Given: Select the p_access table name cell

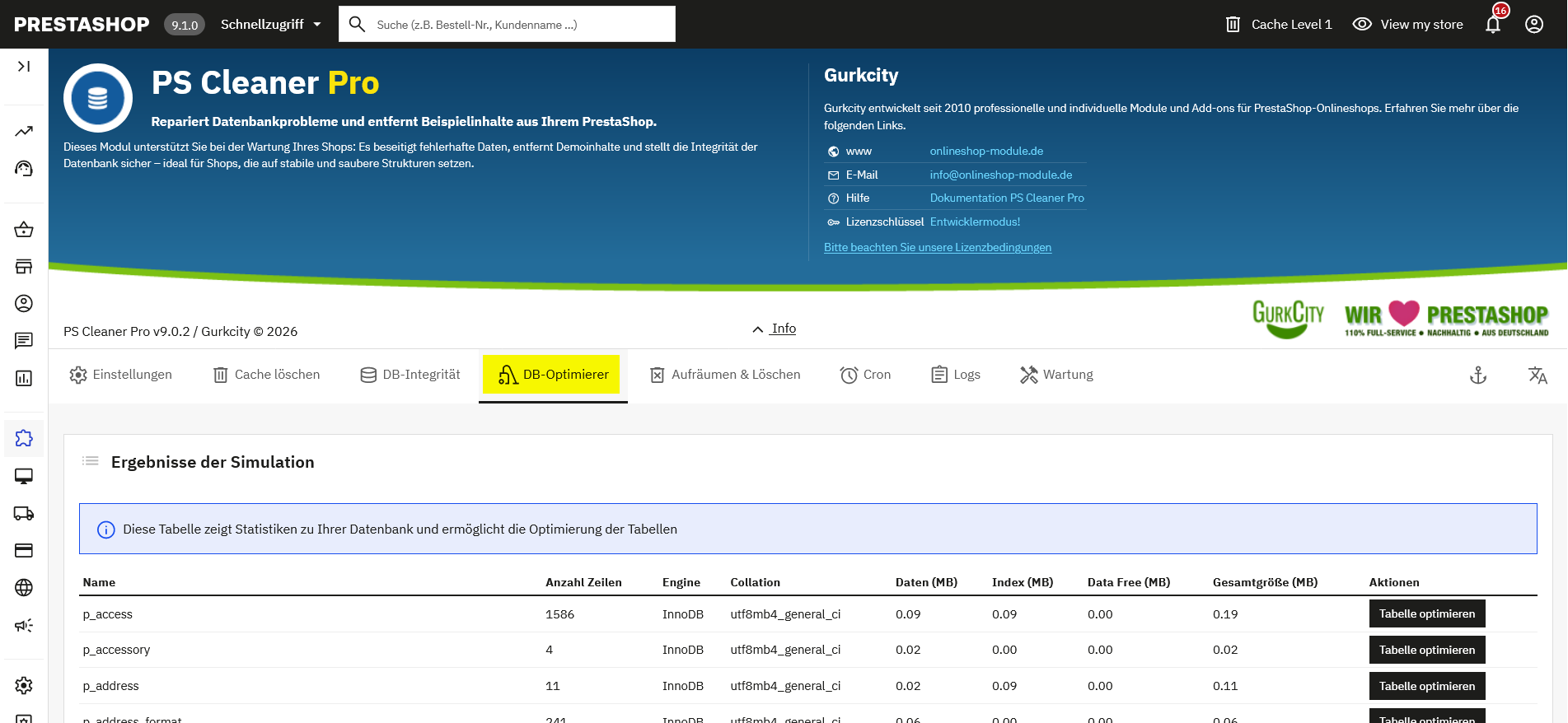Looking at the screenshot, I should (107, 614).
